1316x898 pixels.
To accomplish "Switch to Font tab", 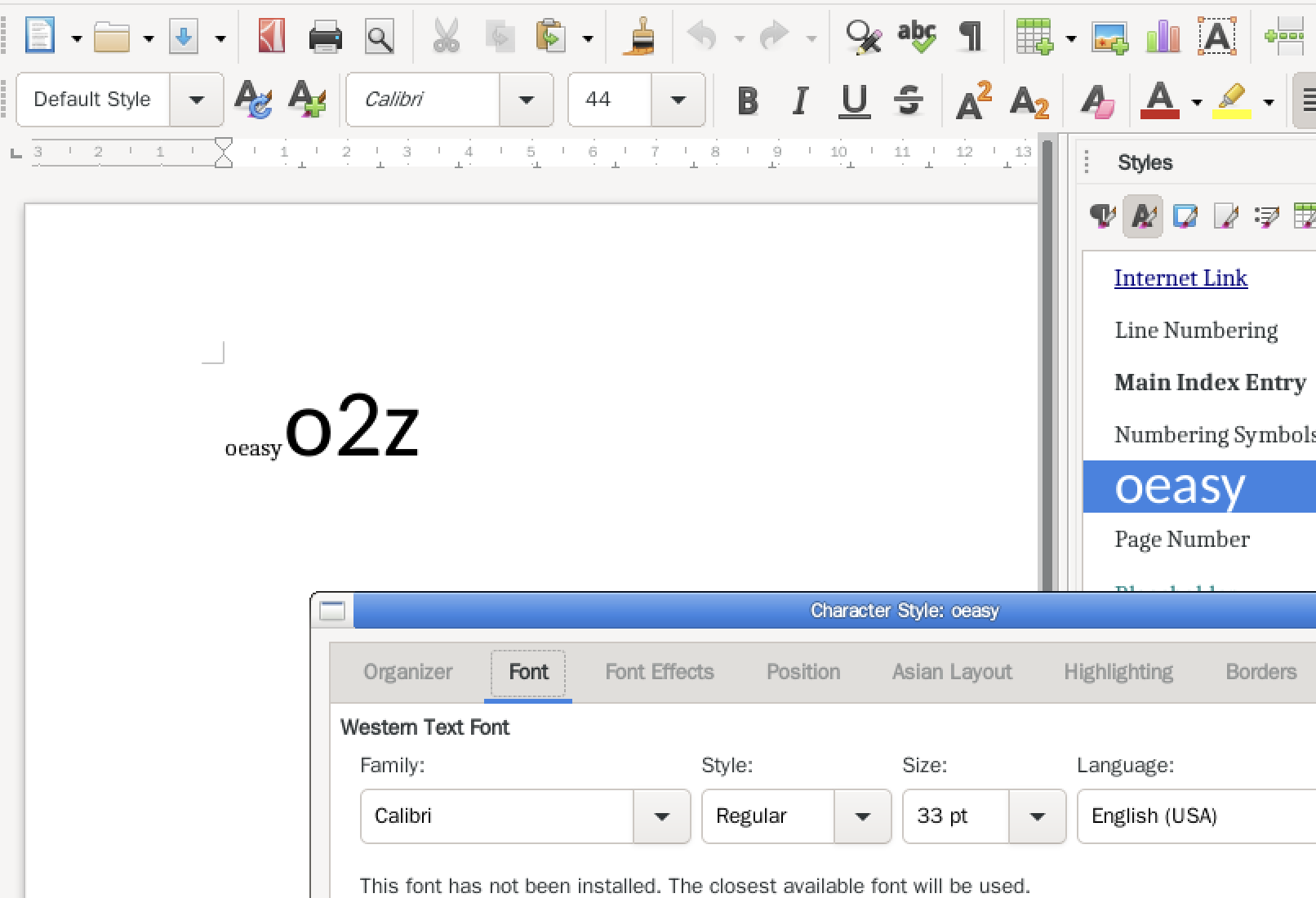I will pyautogui.click(x=528, y=672).
